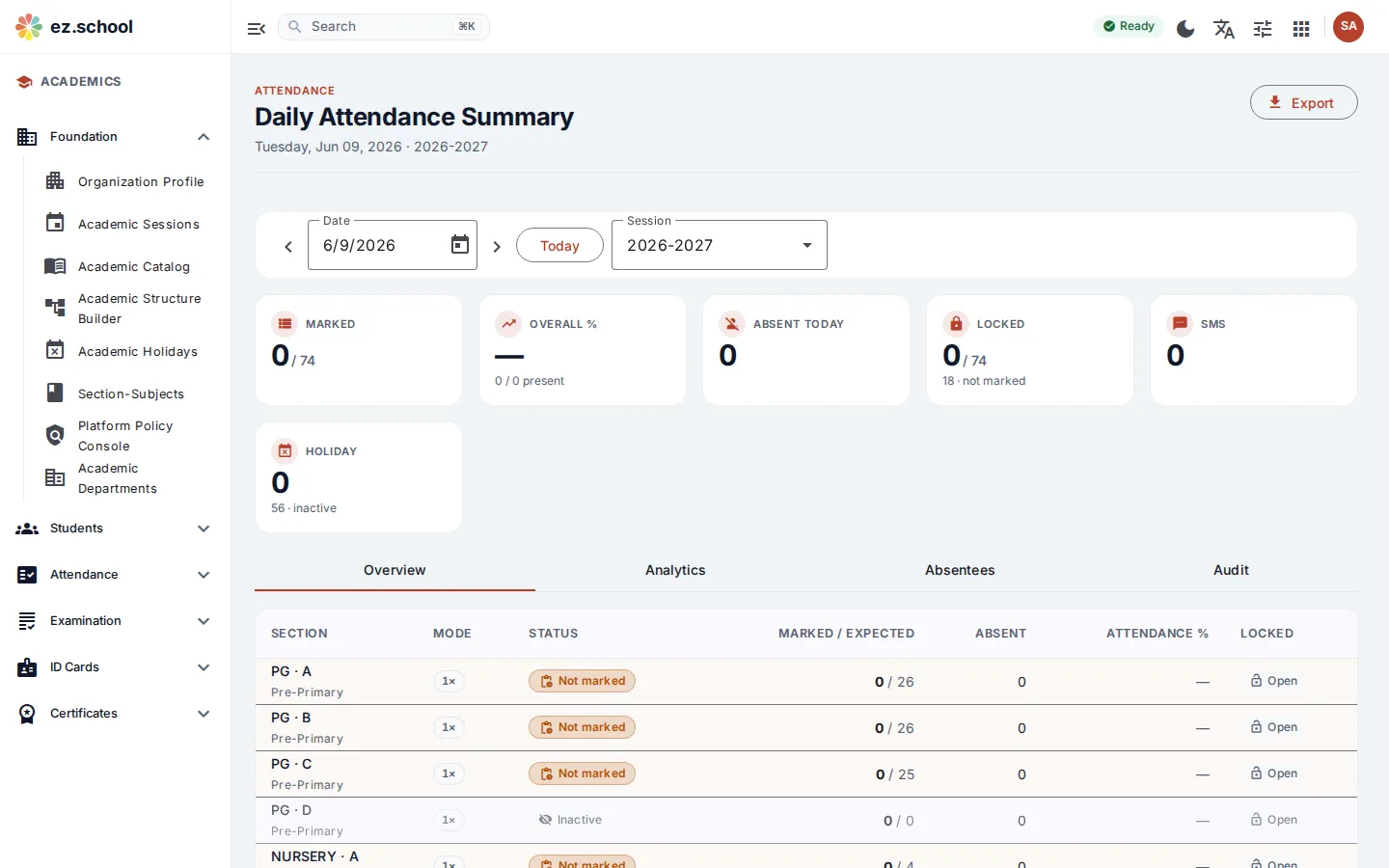Open the Session 2026-2027 dropdown
The height and width of the screenshot is (868, 1389).
[720, 245]
